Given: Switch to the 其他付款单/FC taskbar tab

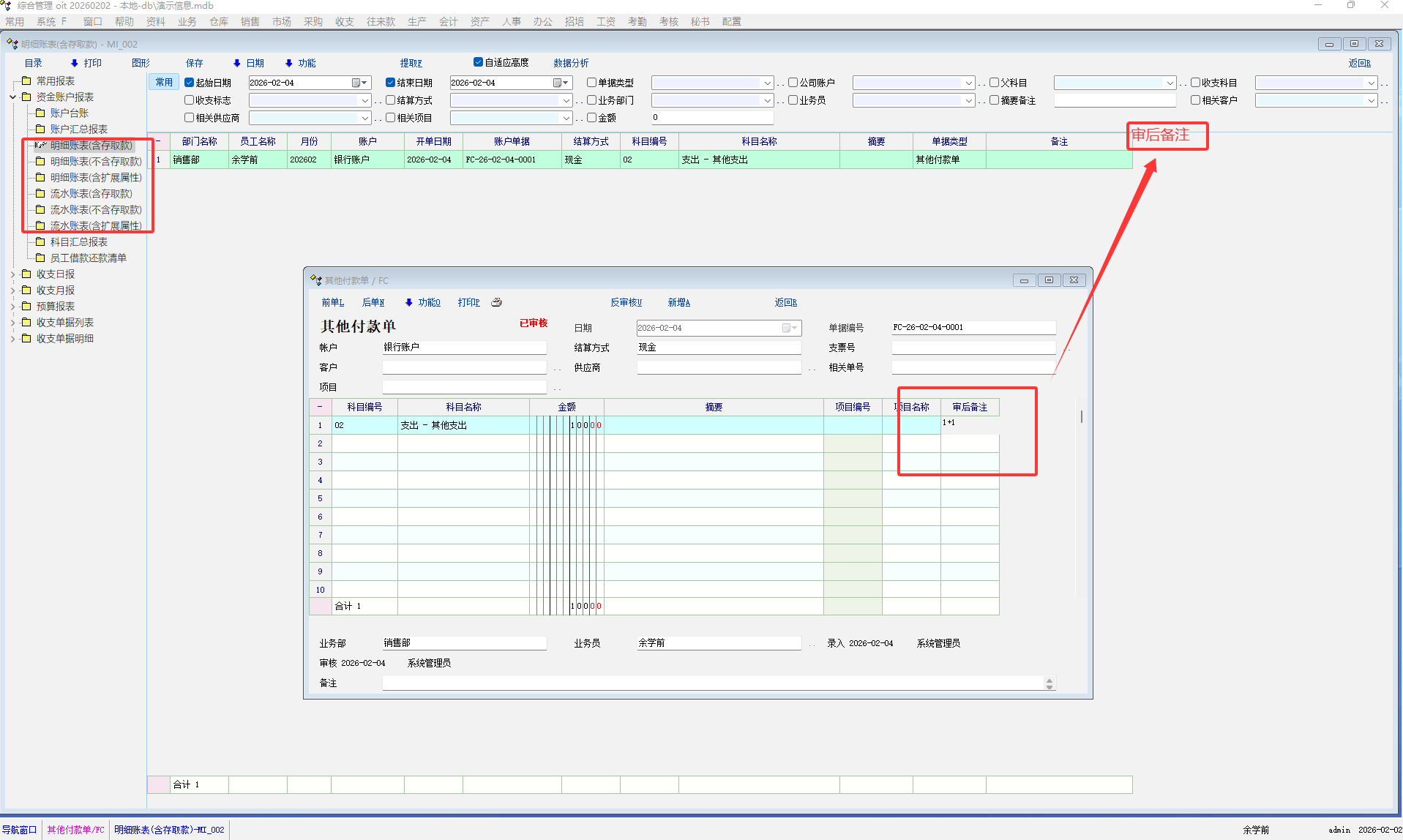Looking at the screenshot, I should pyautogui.click(x=75, y=830).
